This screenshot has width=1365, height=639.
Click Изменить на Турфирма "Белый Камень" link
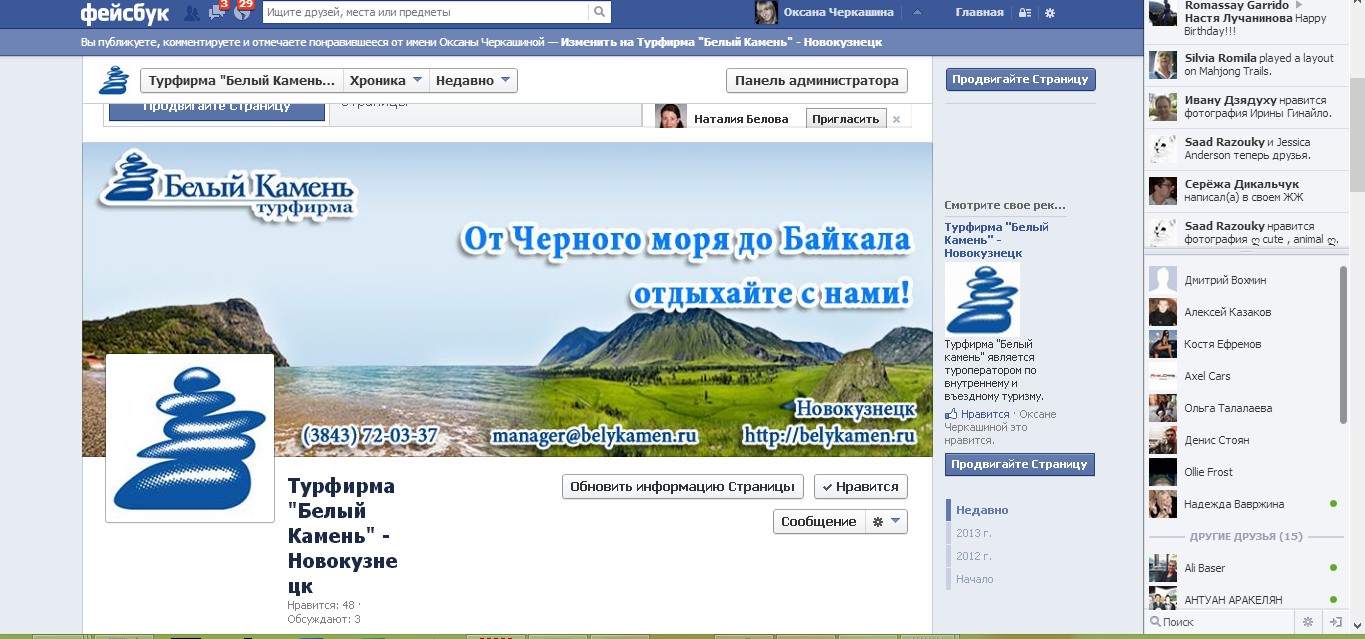(x=721, y=43)
